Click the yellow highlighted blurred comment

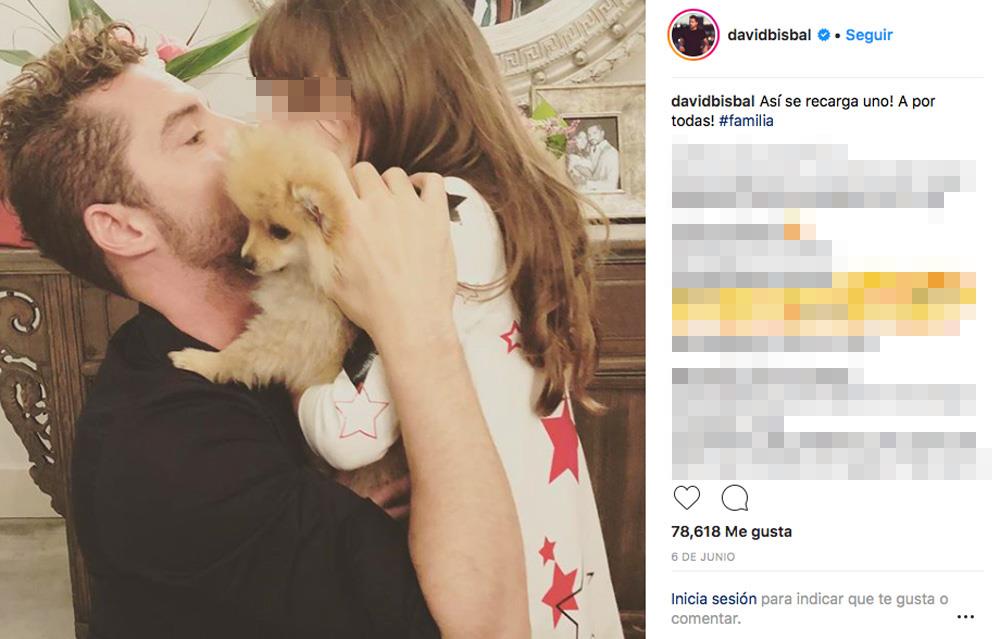point(823,304)
